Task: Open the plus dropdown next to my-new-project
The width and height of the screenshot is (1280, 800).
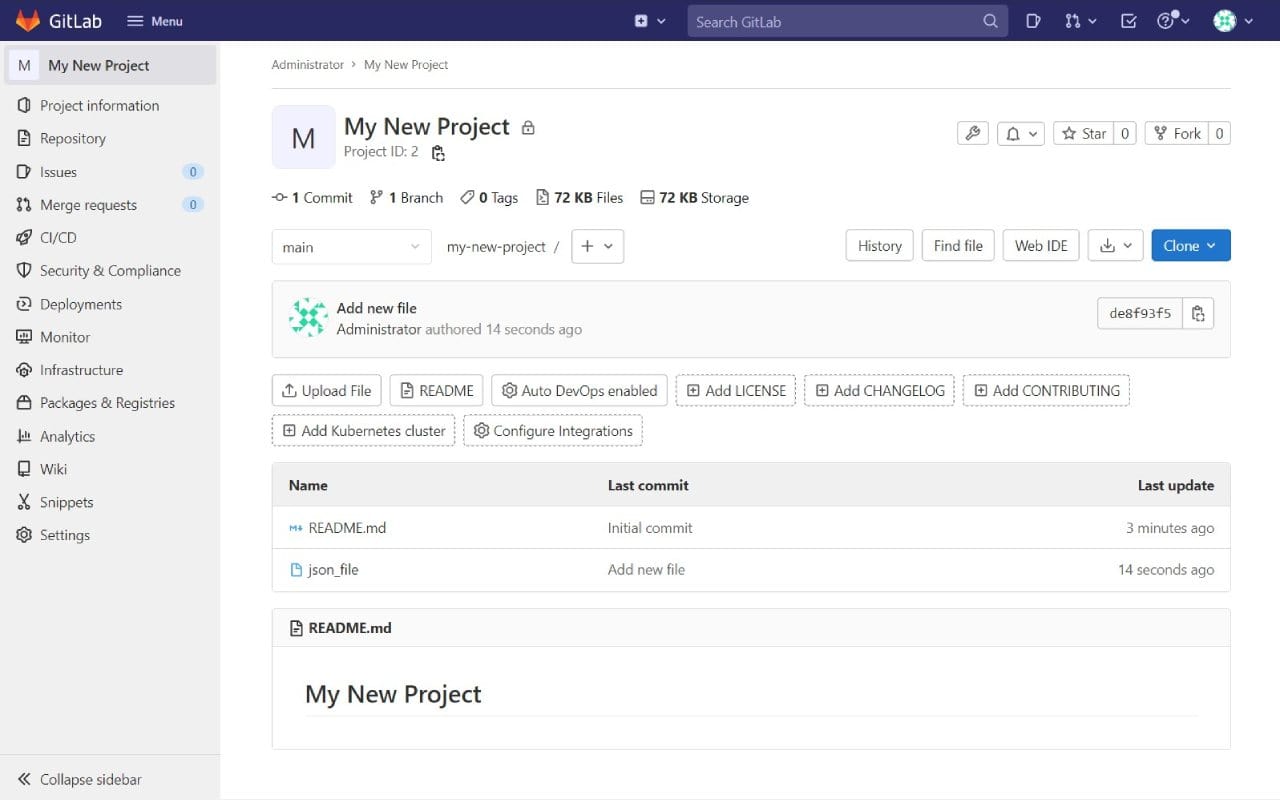Action: 597,246
